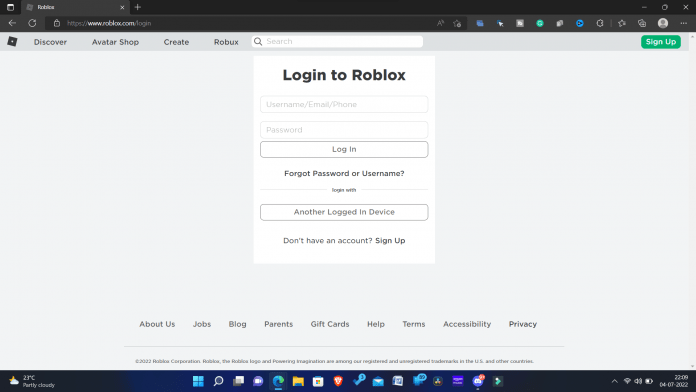Open Accessibility footer link
The height and width of the screenshot is (392, 696).
click(x=467, y=324)
